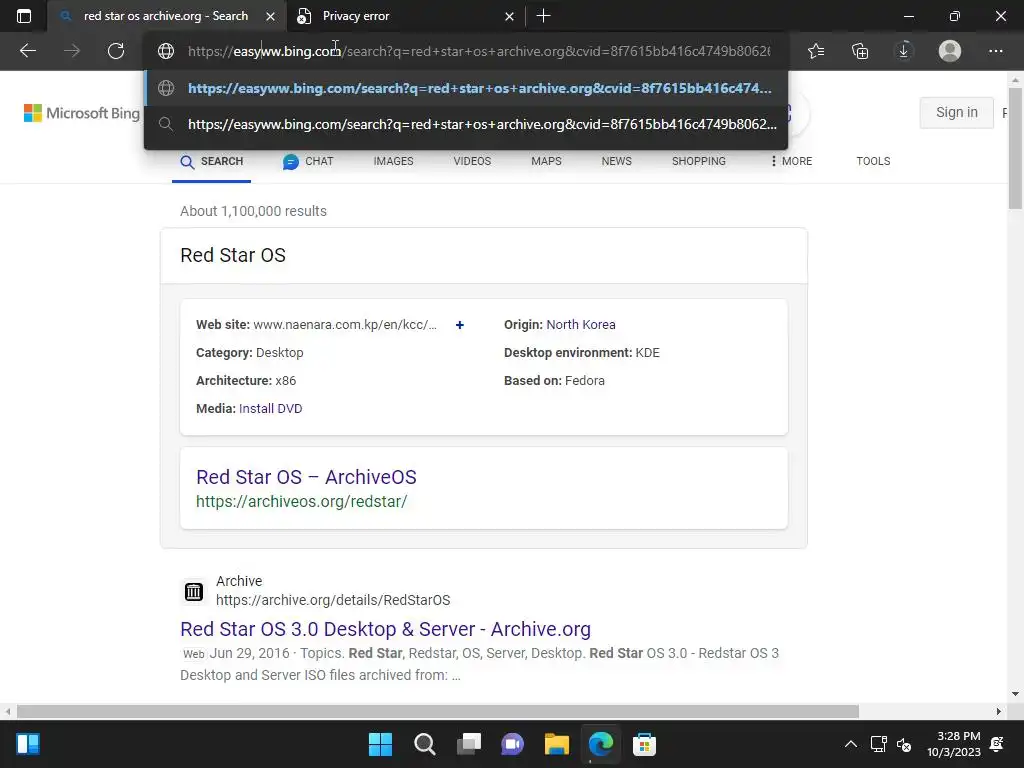1024x768 pixels.
Task: Click the horizontal scrollbar thumb
Action: (x=438, y=711)
